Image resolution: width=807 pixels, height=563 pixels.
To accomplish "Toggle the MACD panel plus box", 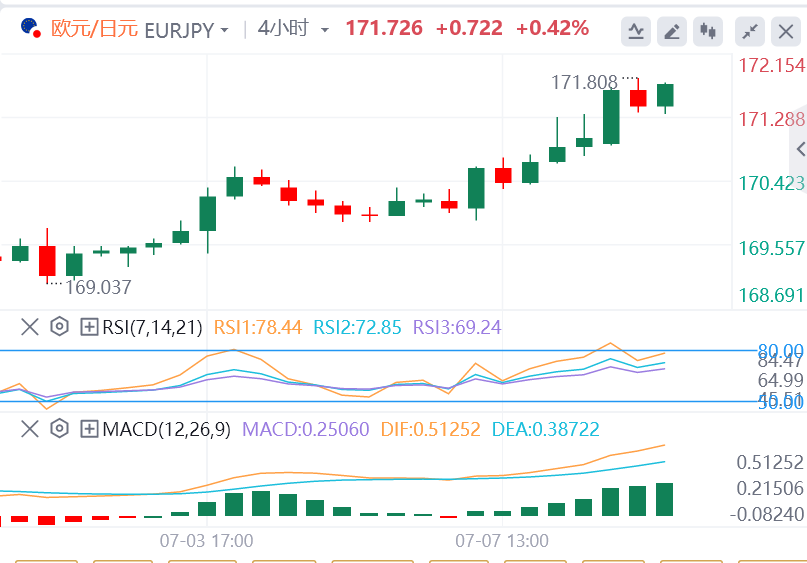I will pyautogui.click(x=89, y=429).
